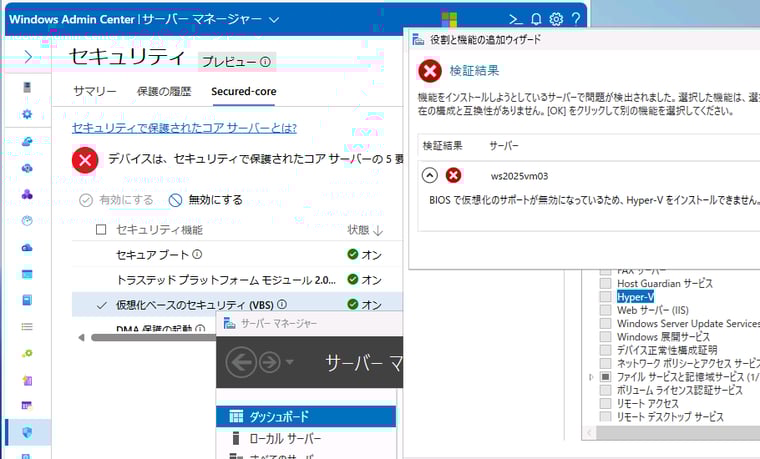Open help question mark in Admin Center header
The image size is (760, 459).
(576, 19)
